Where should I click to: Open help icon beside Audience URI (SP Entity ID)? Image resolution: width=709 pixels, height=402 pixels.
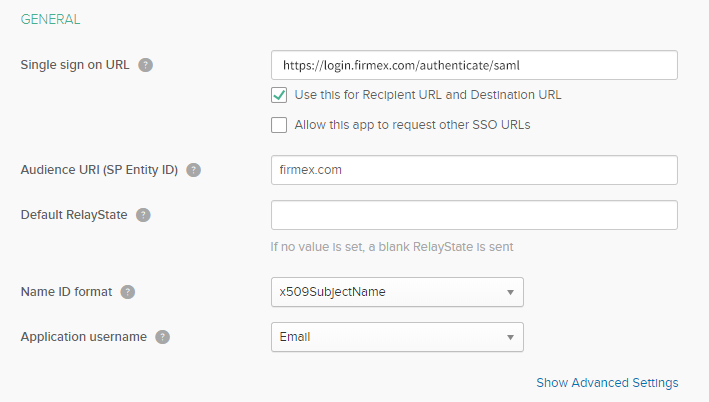coord(194,170)
